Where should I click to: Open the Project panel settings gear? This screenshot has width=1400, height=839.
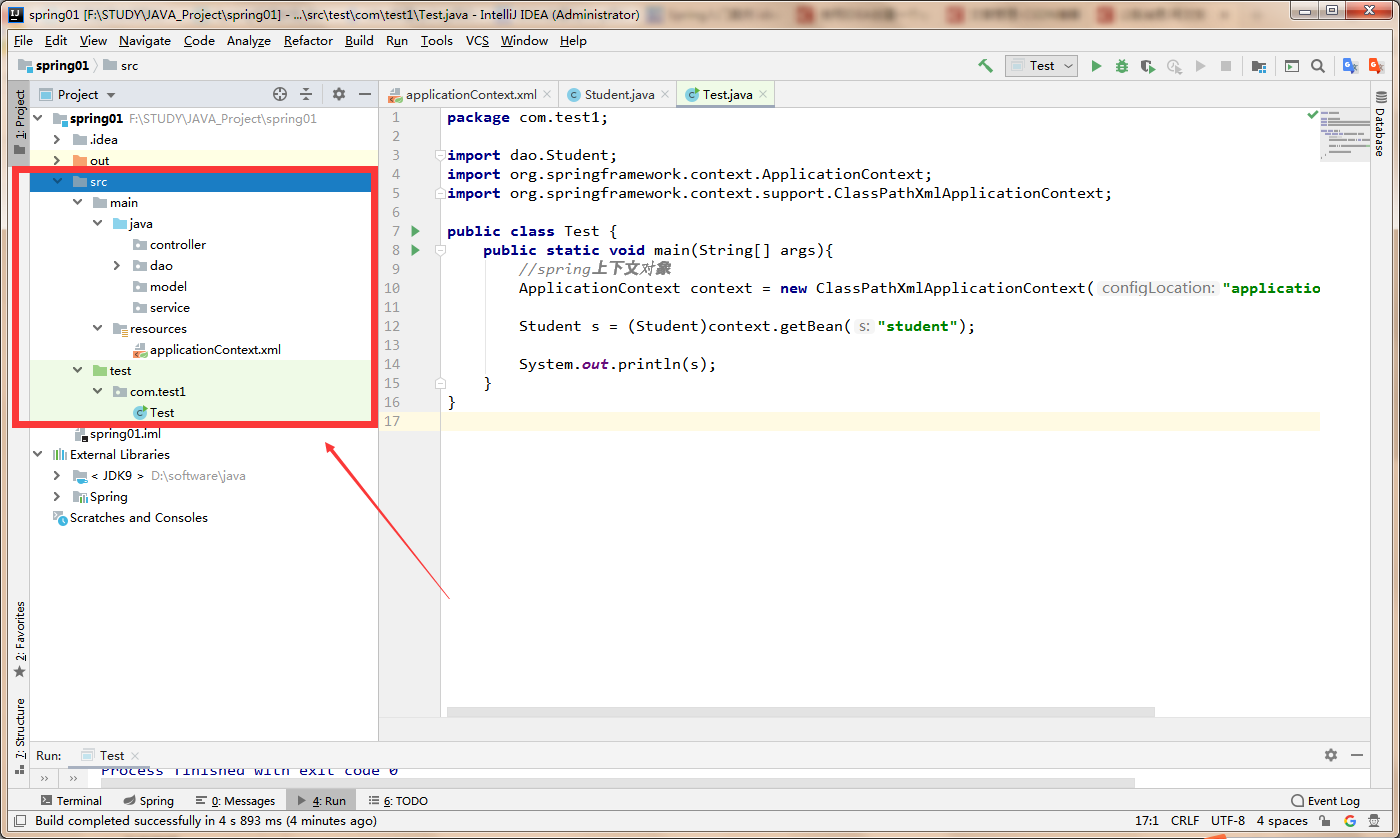point(339,94)
